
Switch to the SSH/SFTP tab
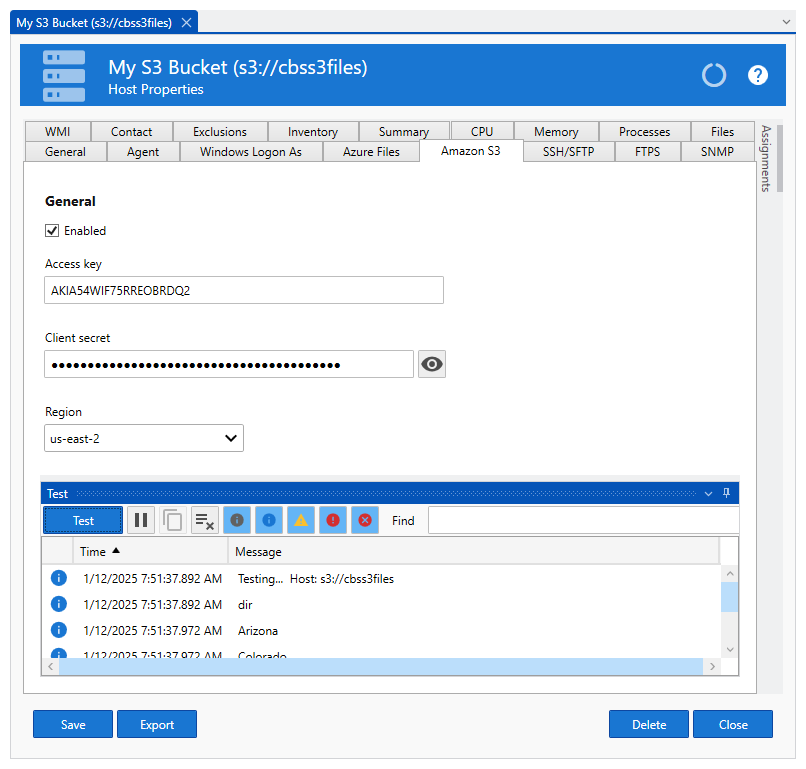click(568, 152)
